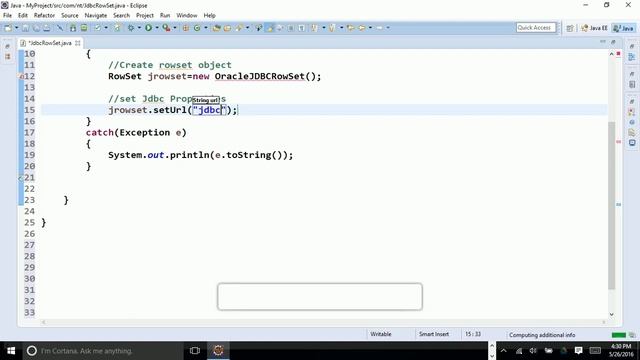Open the Previous Annotation dropdown arrow
Viewport: 640px width, 360px height.
342,28
